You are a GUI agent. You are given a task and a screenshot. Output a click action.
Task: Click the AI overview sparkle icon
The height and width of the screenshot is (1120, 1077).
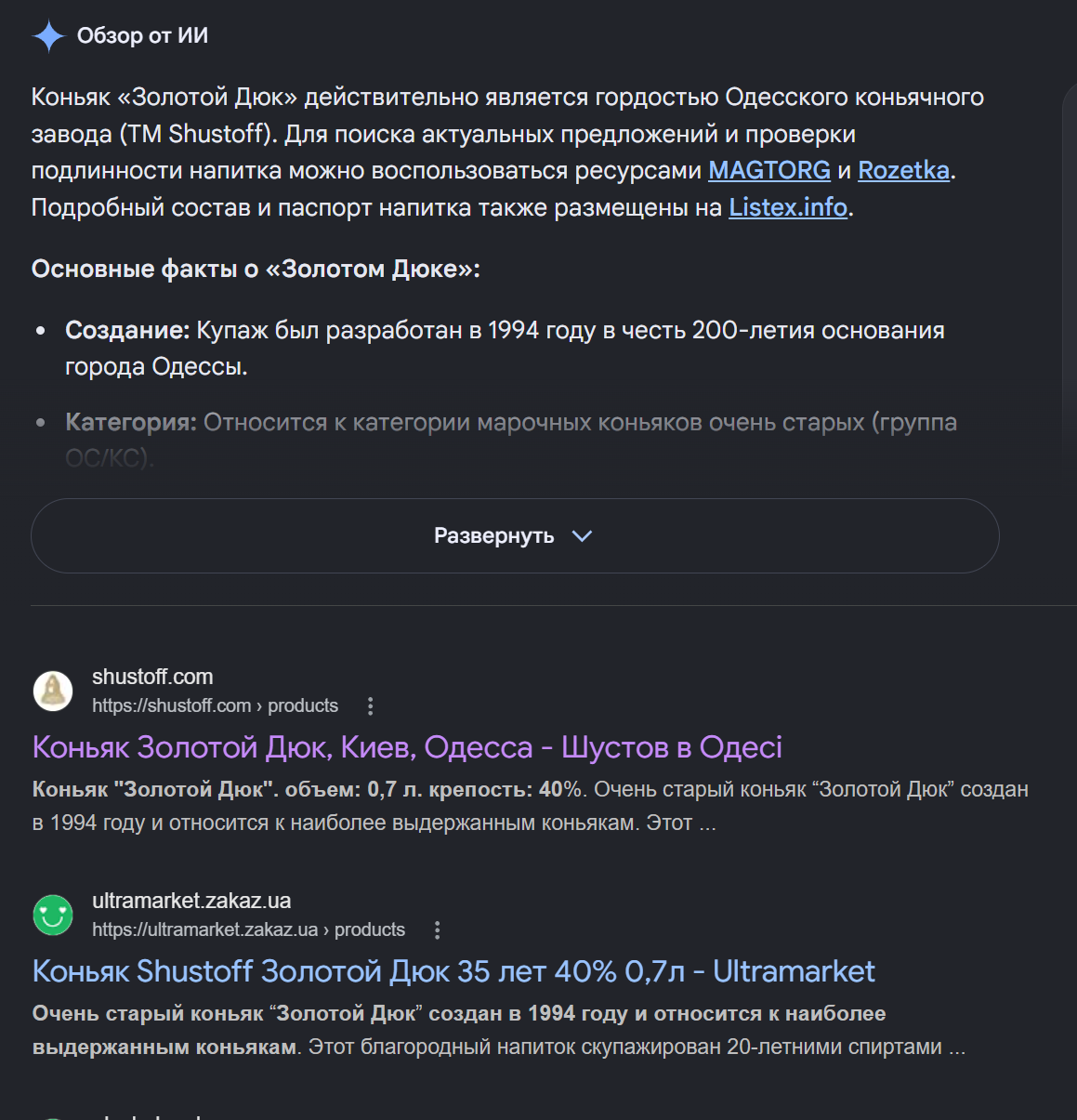coord(48,36)
